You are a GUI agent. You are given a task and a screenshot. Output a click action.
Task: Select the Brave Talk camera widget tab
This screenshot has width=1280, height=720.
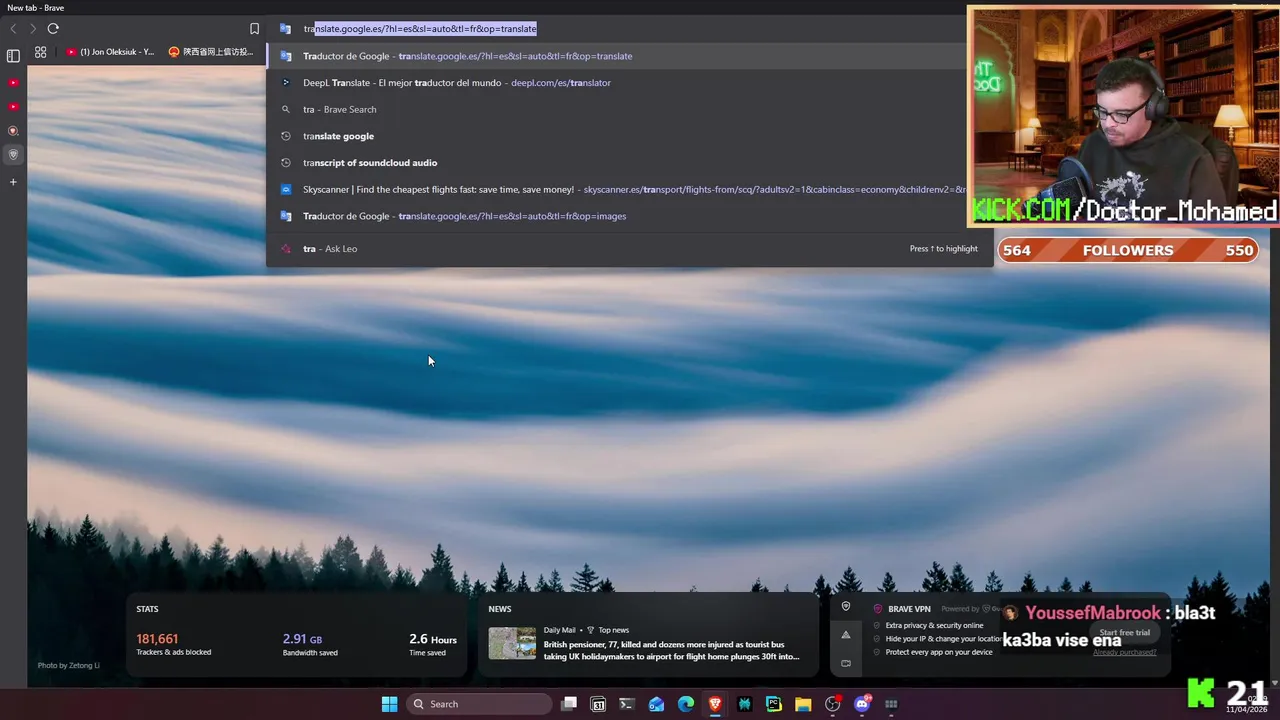coord(846,663)
